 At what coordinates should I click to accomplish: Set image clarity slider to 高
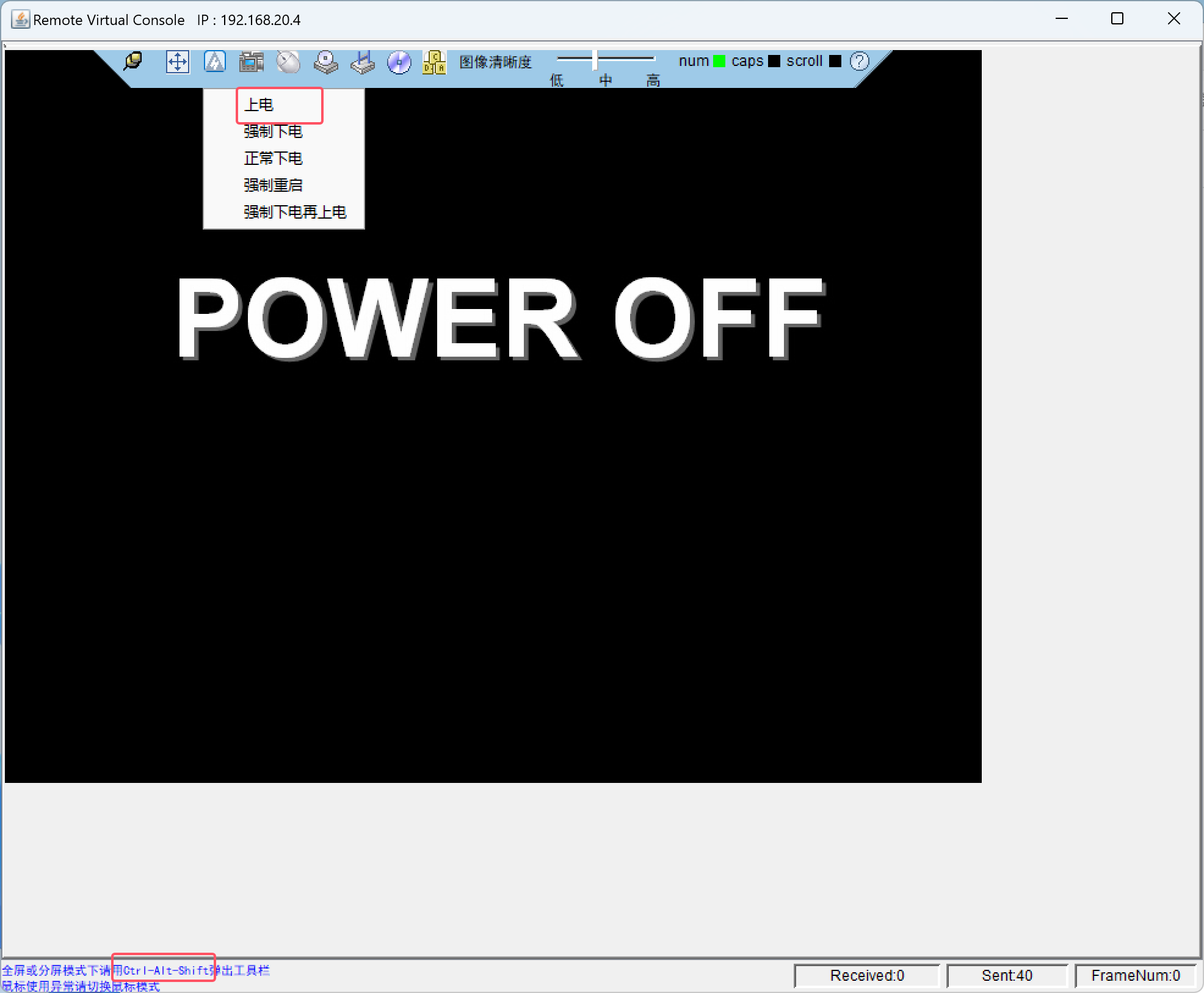click(x=653, y=59)
